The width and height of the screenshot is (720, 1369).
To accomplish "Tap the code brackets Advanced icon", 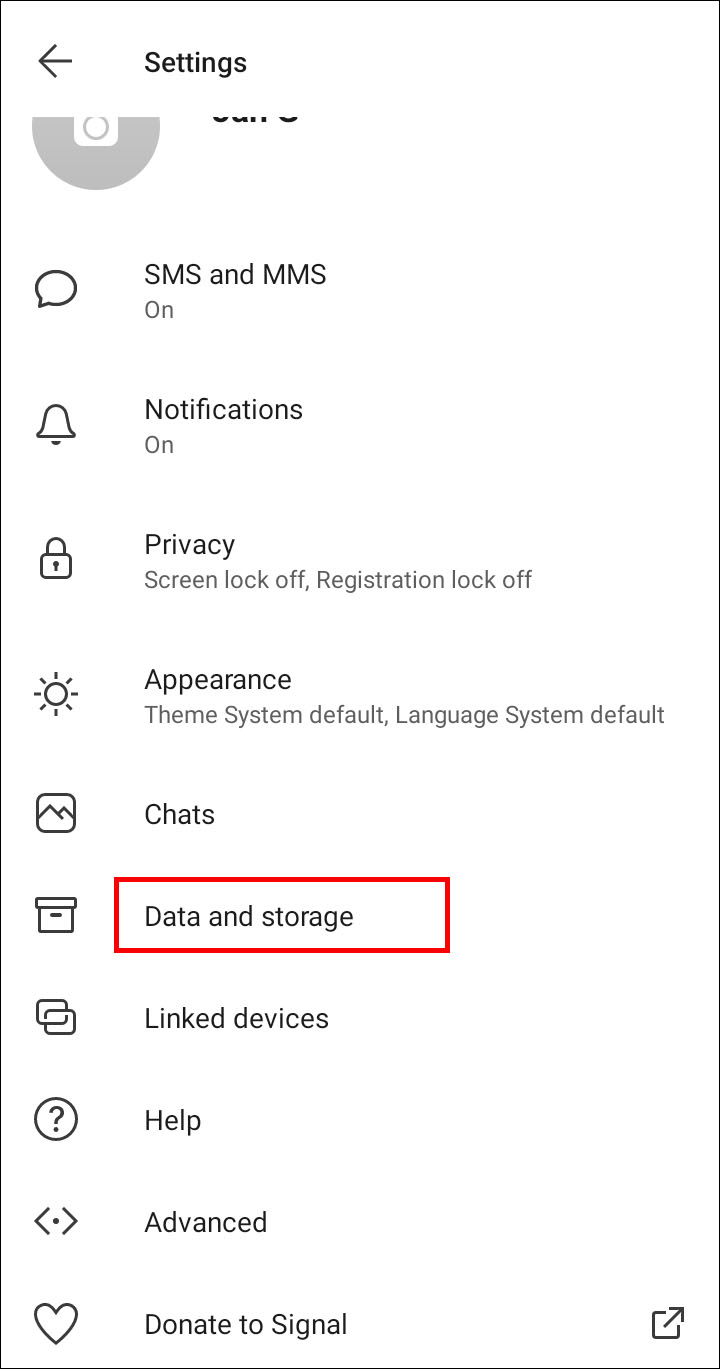I will [x=56, y=1222].
